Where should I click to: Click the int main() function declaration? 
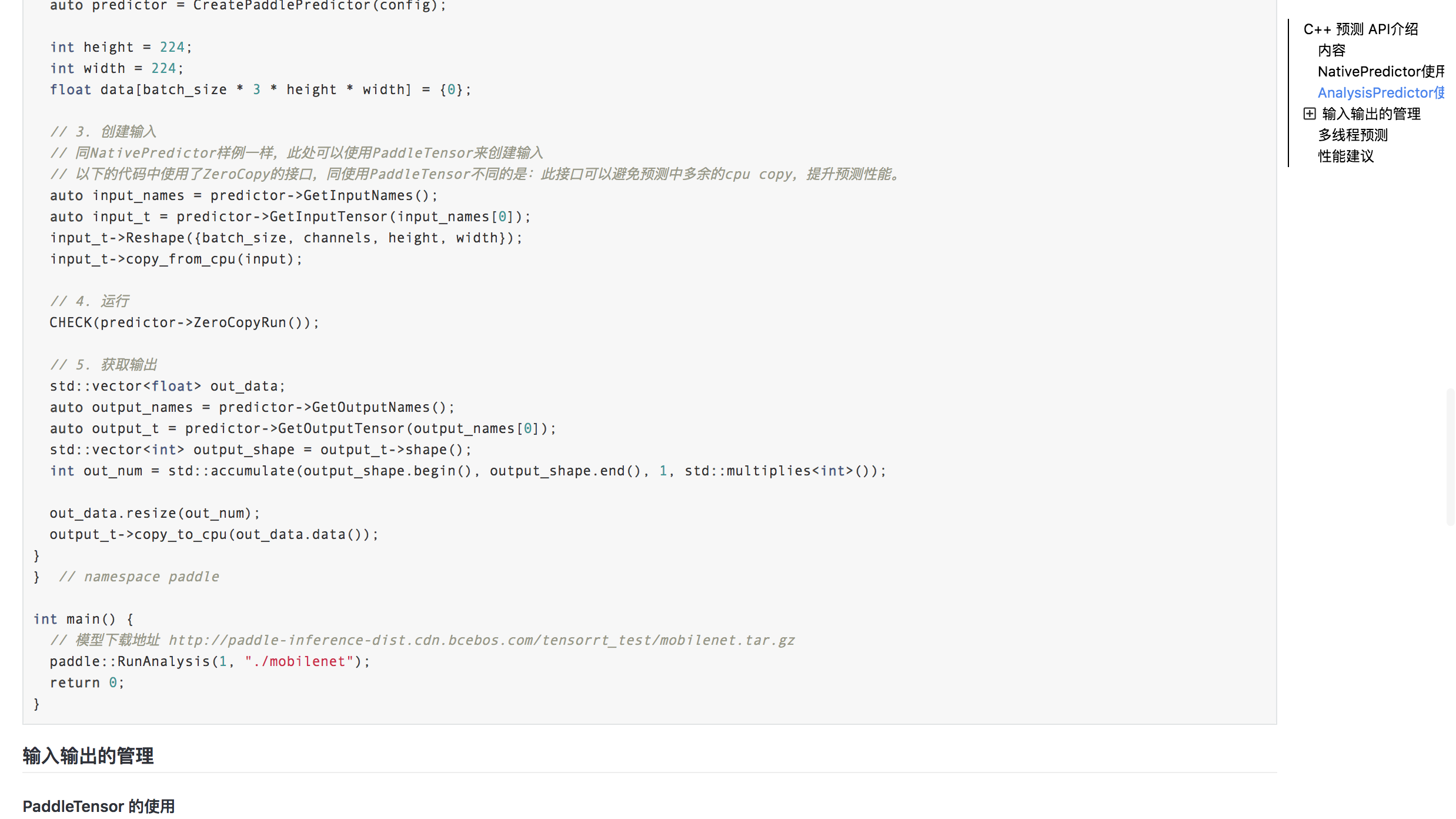(x=84, y=619)
